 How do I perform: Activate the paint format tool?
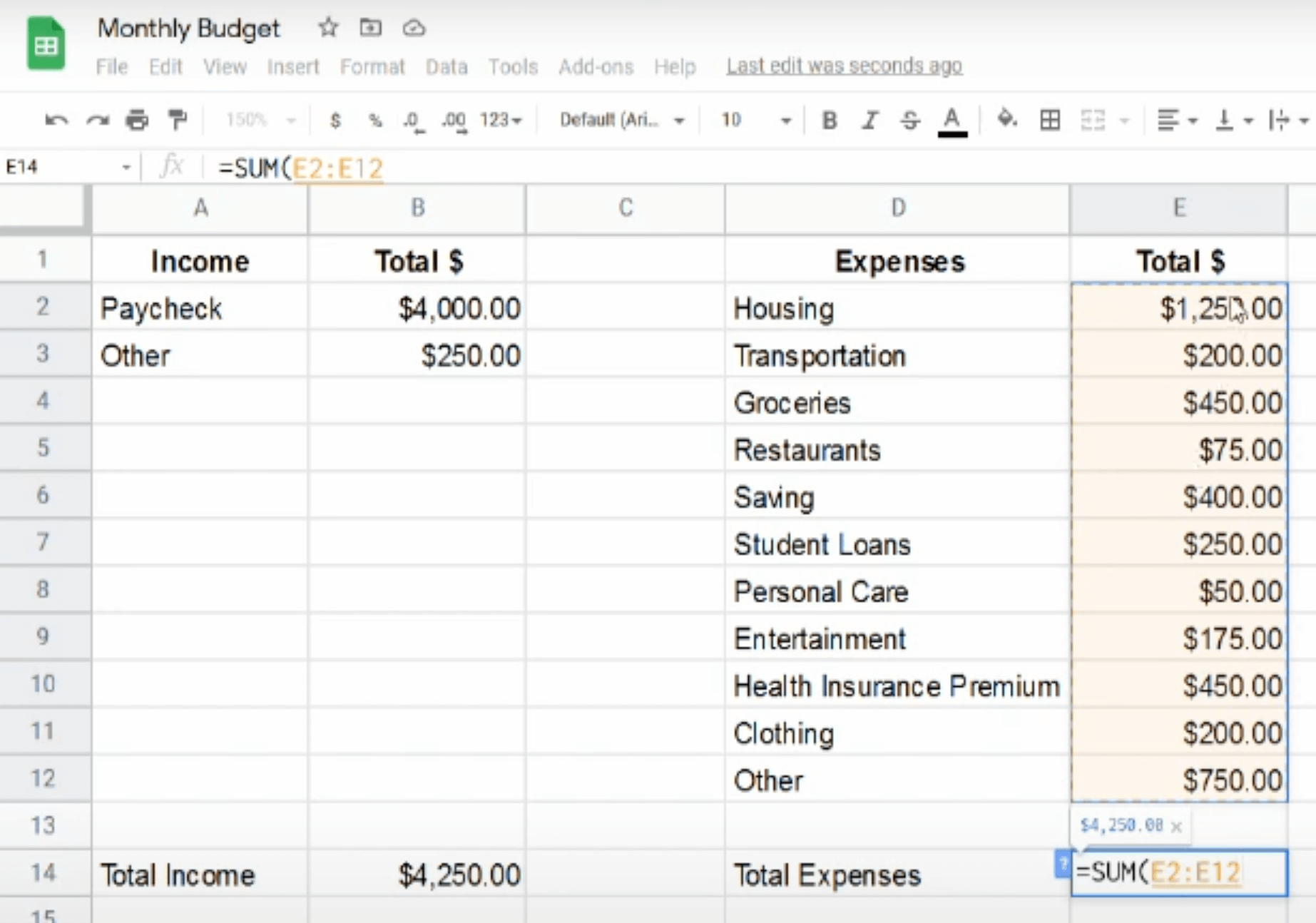click(x=177, y=120)
